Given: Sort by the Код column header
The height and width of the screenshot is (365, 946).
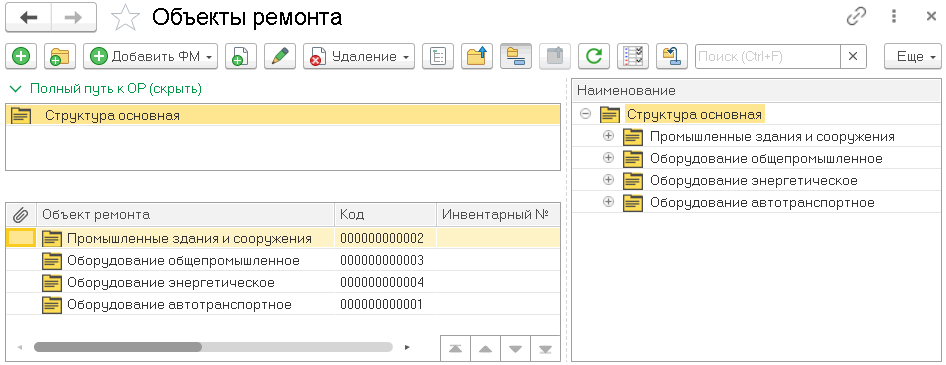Looking at the screenshot, I should 386,214.
